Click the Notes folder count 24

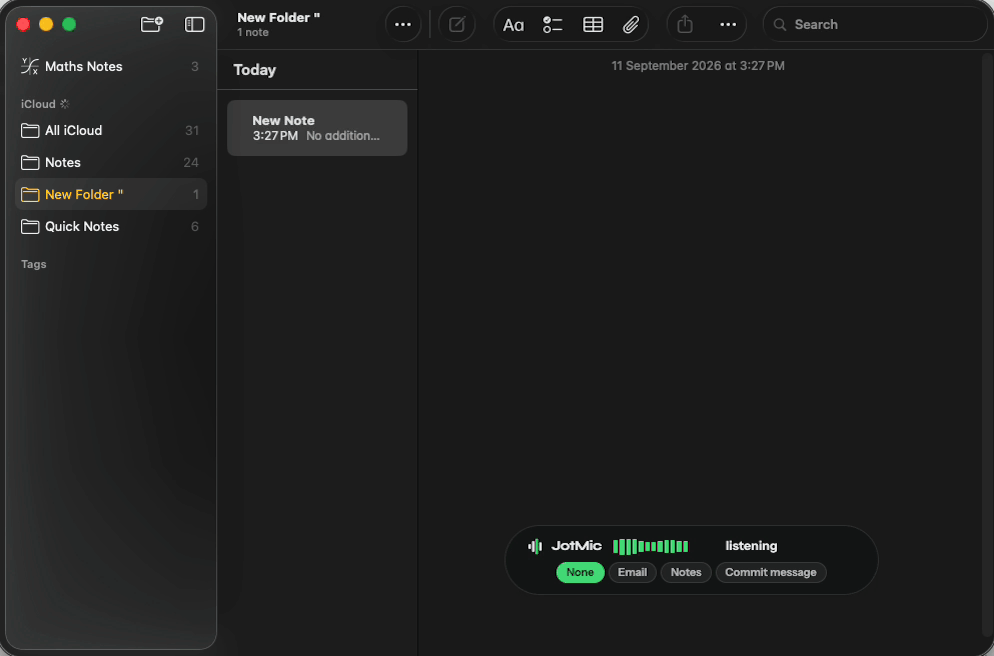pyautogui.click(x=191, y=163)
